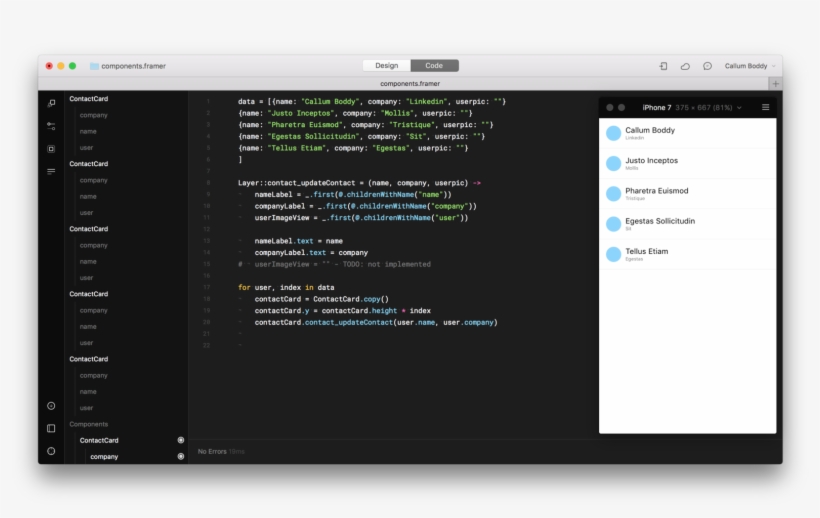Click Justo Inceptos contact in preview
The image size is (820, 518).
tap(651, 161)
